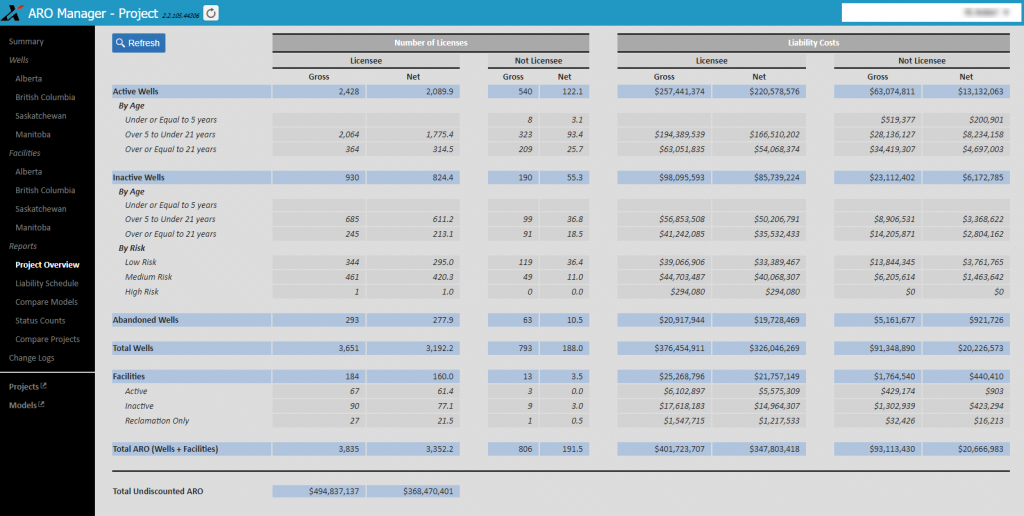Open the external-link icon next to Models
Screen dimensions: 1024x516
pyautogui.click(x=41, y=404)
